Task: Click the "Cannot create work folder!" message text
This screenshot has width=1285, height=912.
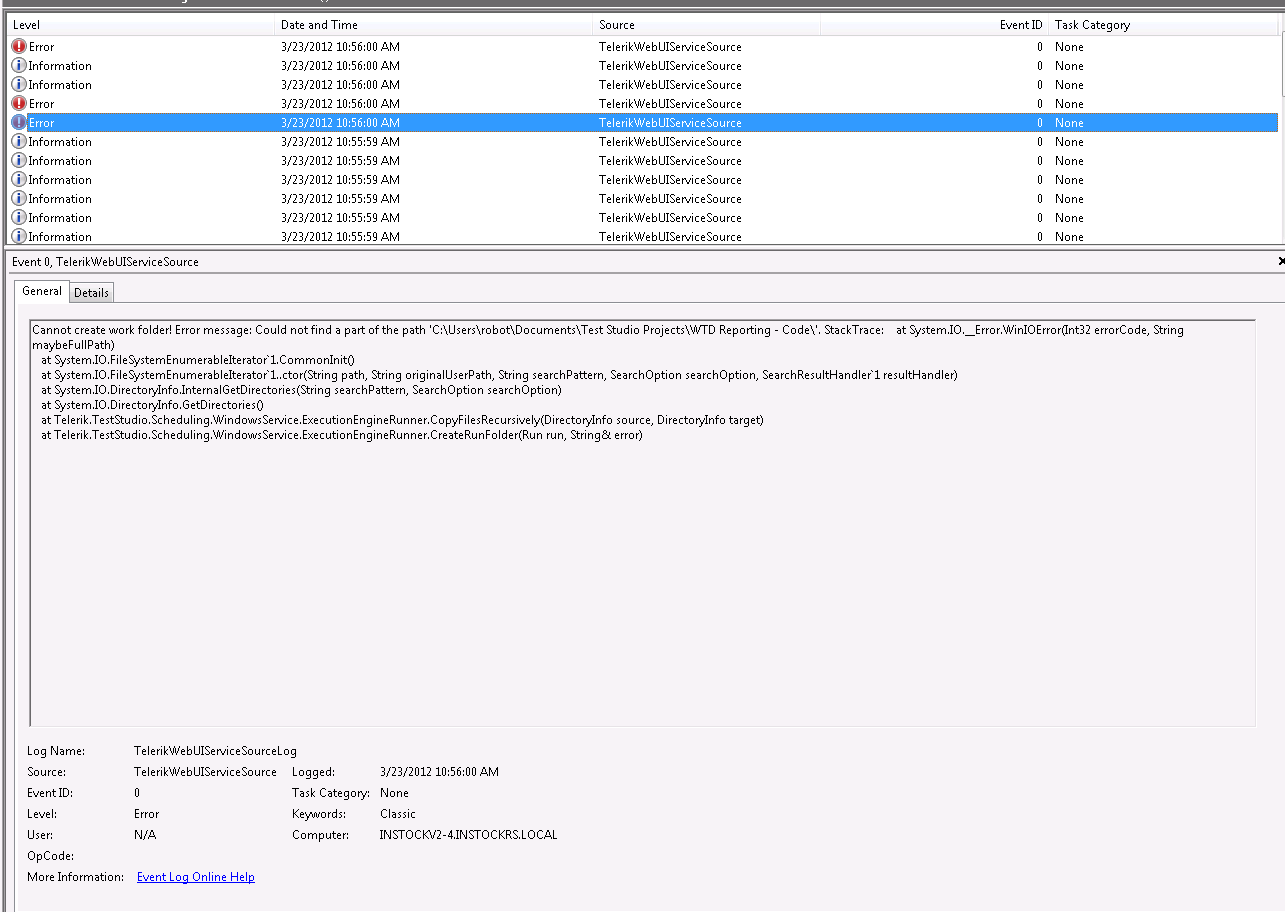Action: (102, 329)
